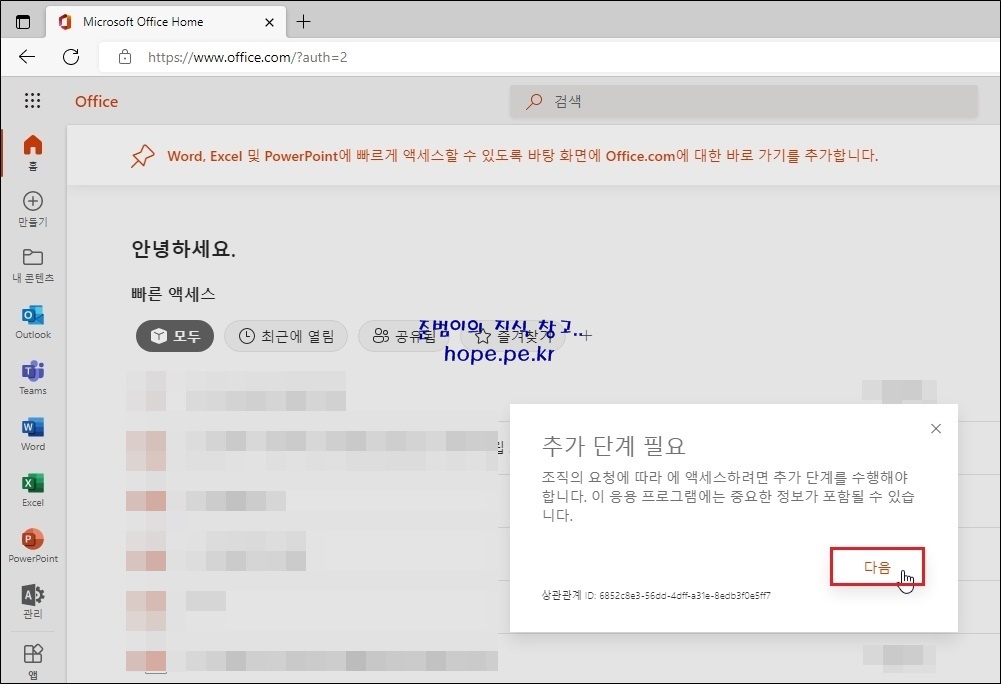Click the site lock icon in address bar

point(125,57)
